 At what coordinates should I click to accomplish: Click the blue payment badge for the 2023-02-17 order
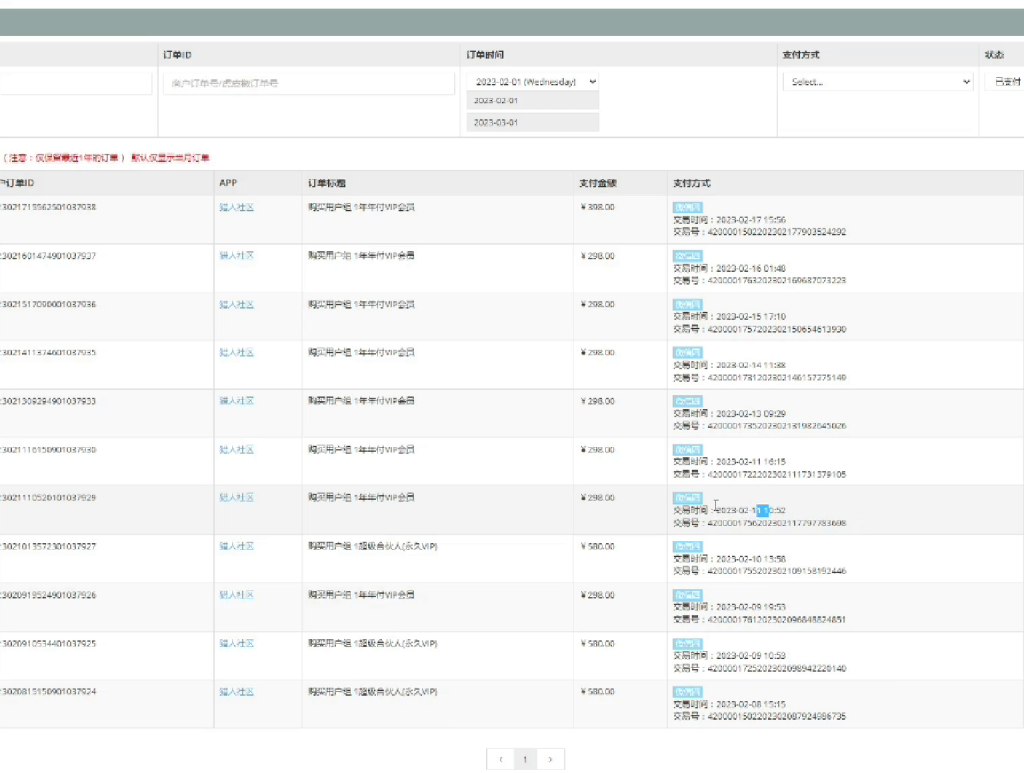point(687,207)
